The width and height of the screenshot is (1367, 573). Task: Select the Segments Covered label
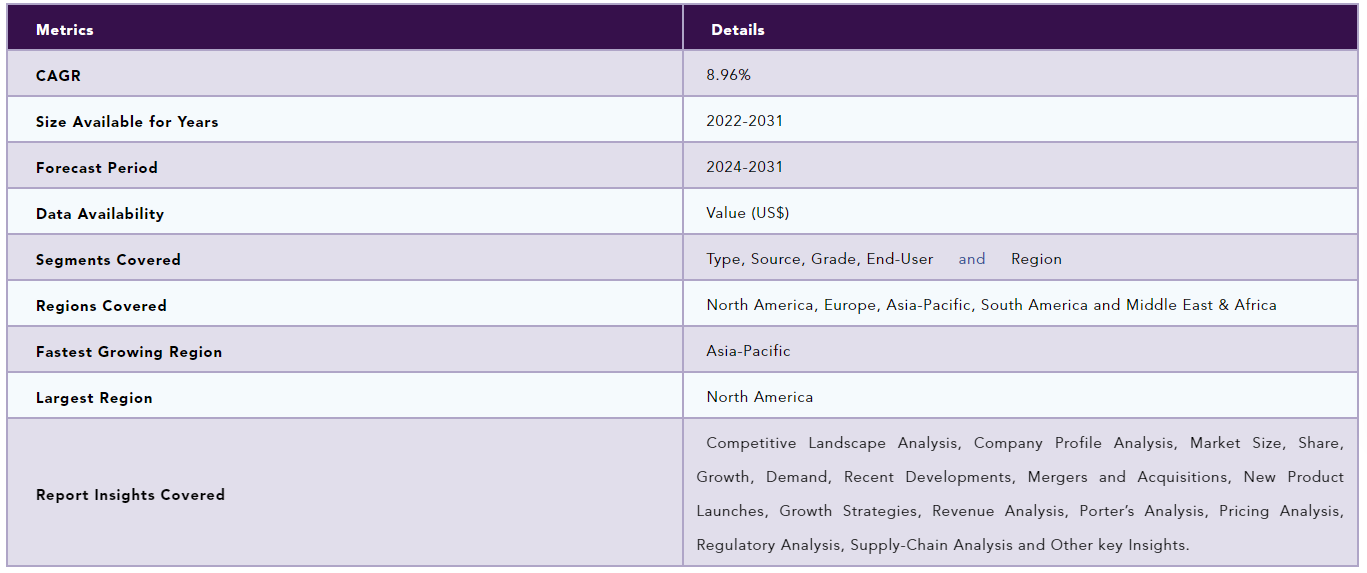[108, 260]
